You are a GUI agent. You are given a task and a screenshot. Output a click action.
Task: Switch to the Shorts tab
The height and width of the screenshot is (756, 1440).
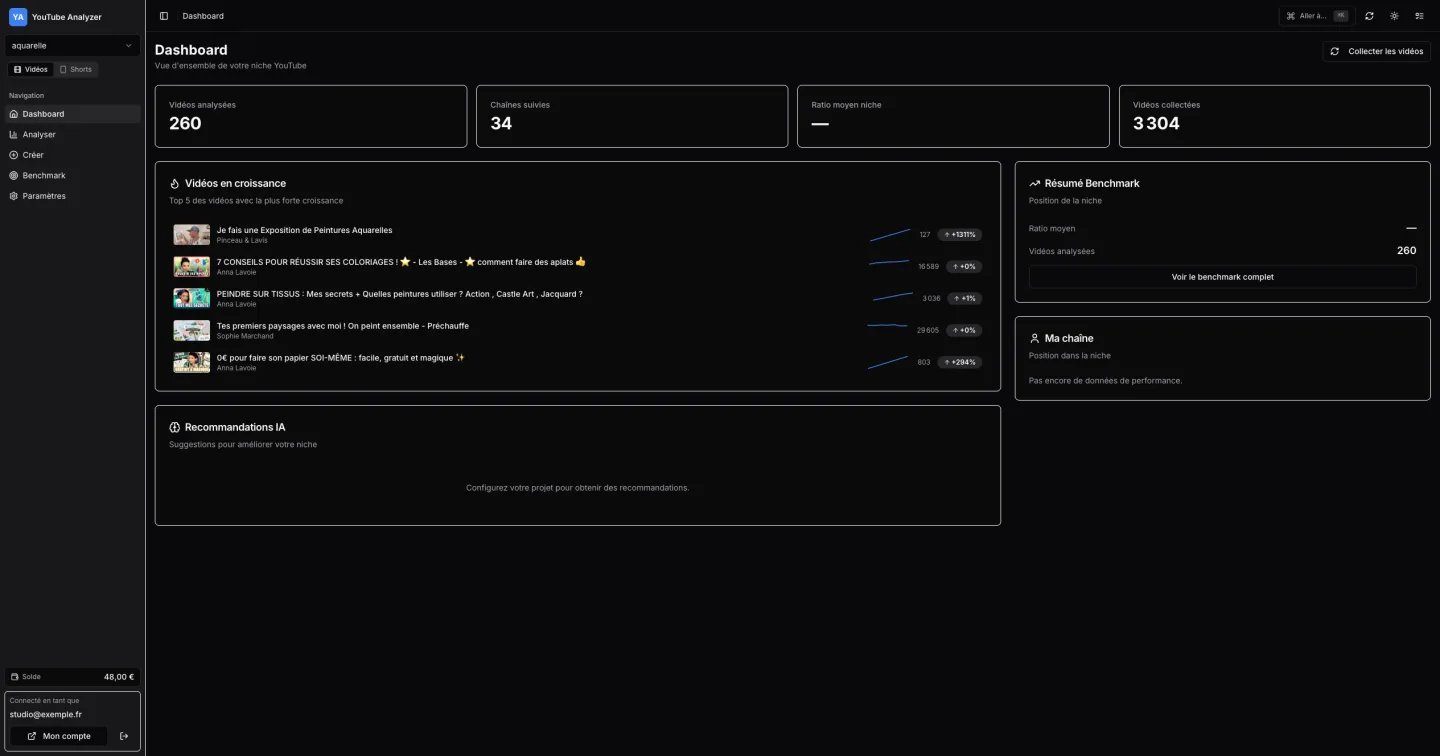pos(75,70)
